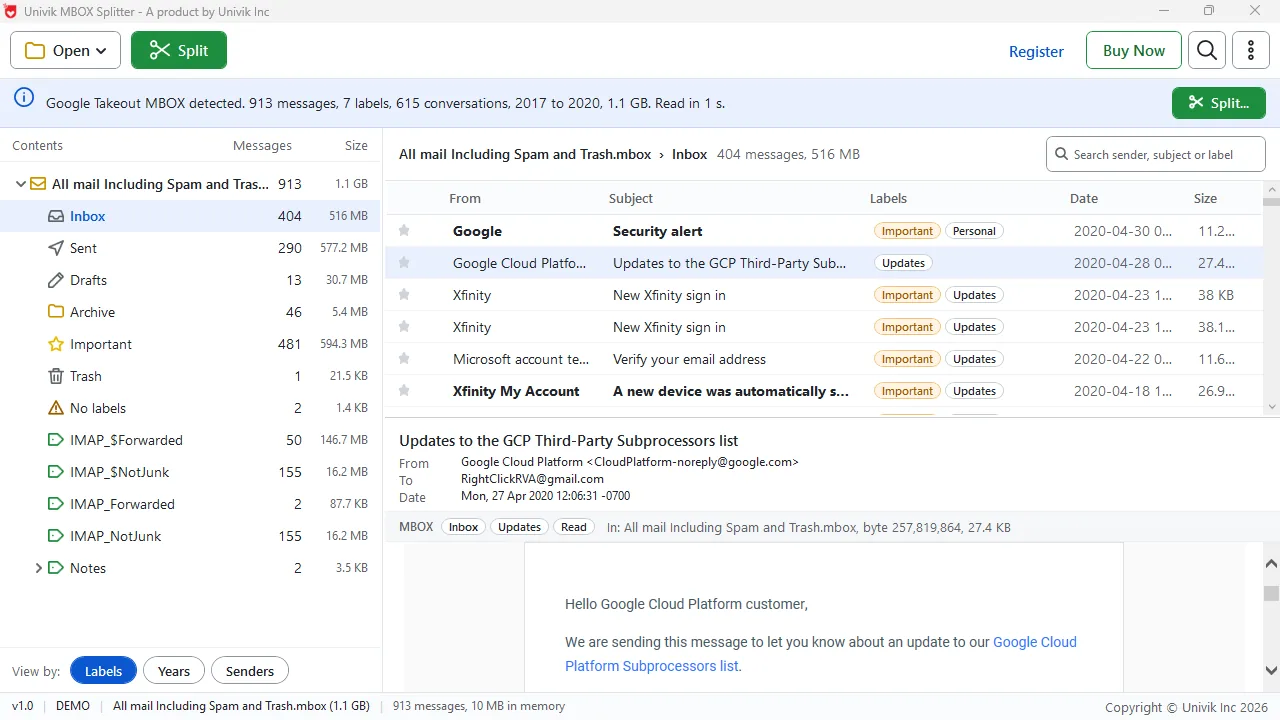Viewport: 1280px width, 720px height.
Task: Switch view to Years
Action: click(174, 671)
